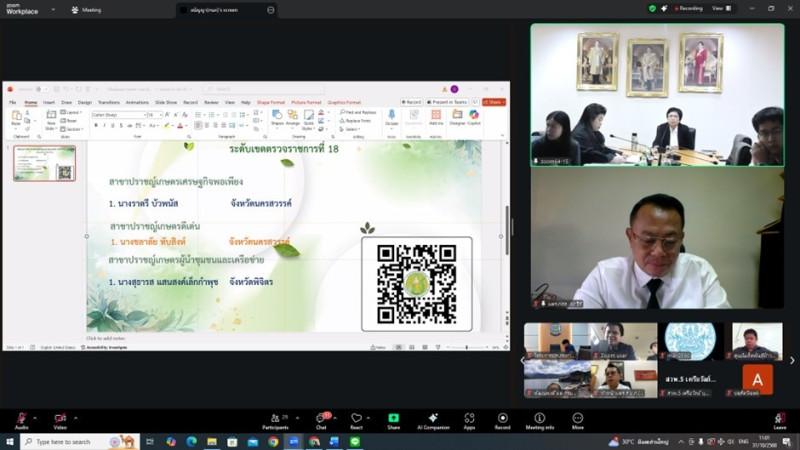
Task: Open the Participants panel
Action: 275,420
